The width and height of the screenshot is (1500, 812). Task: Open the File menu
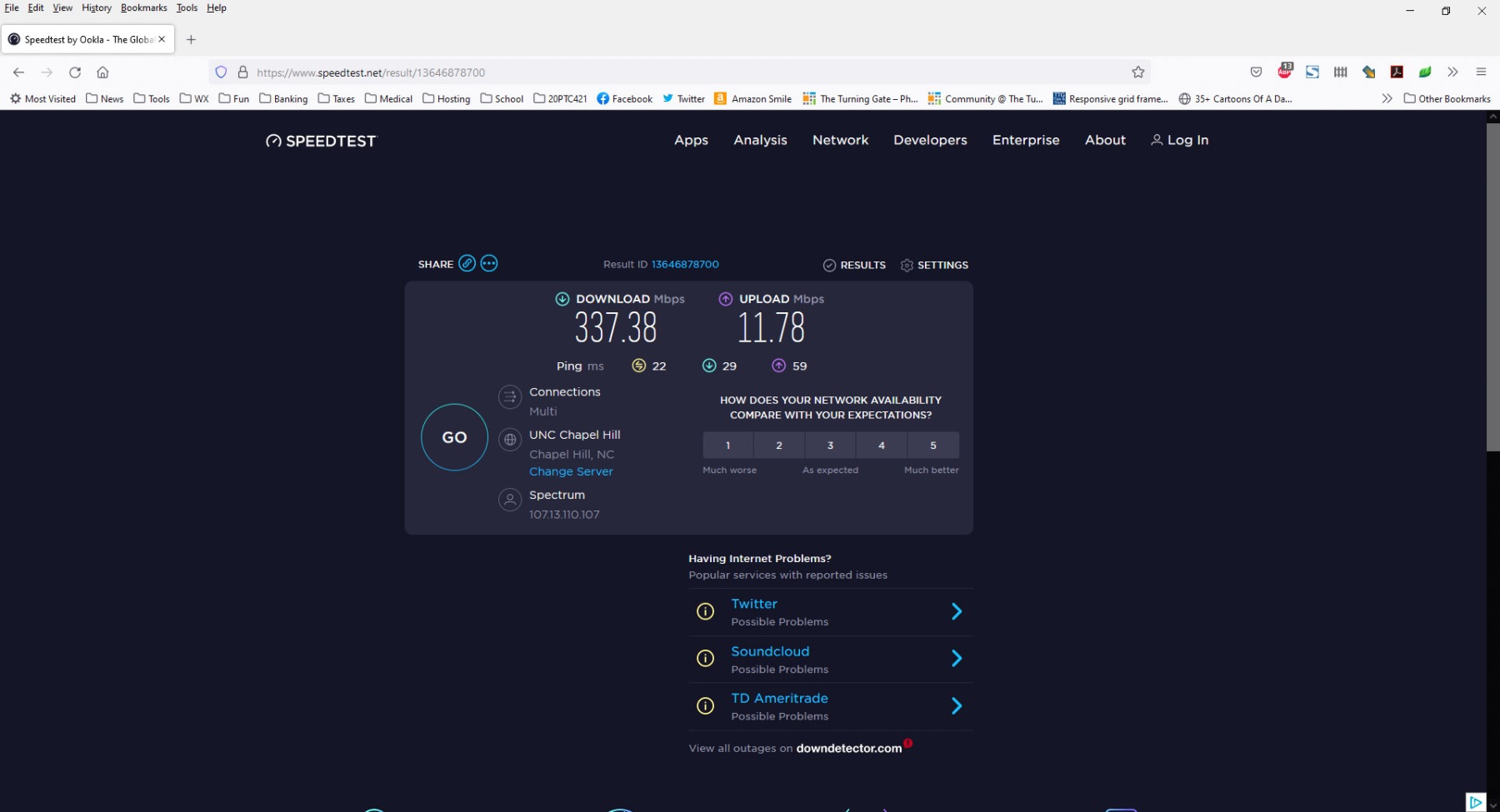pyautogui.click(x=12, y=7)
